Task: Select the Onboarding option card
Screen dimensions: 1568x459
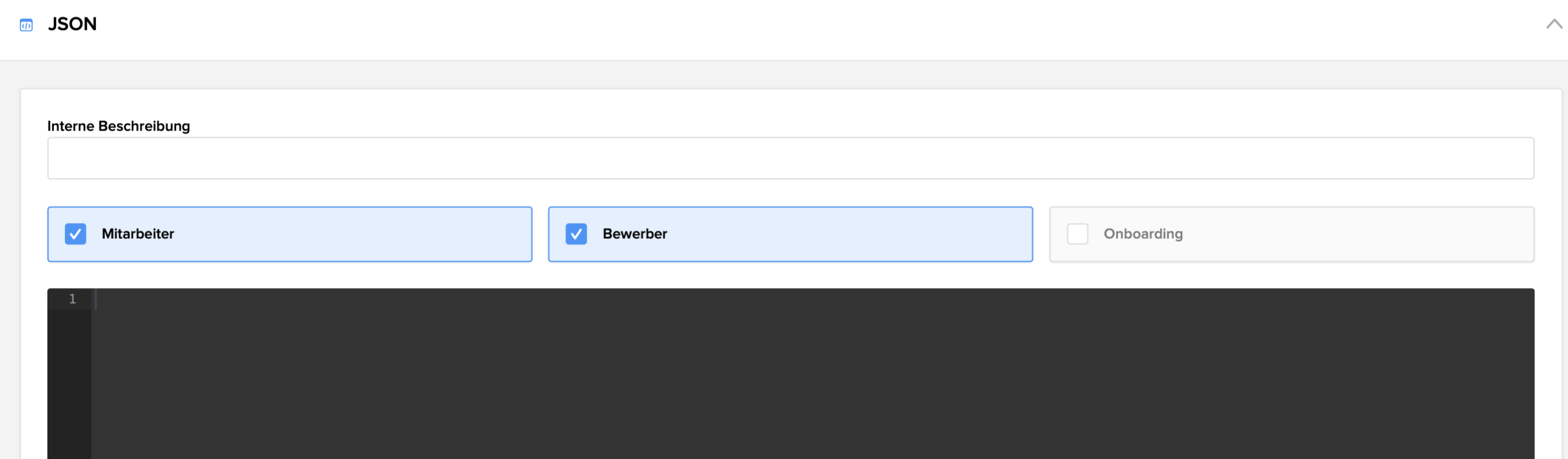Action: pyautogui.click(x=1292, y=234)
